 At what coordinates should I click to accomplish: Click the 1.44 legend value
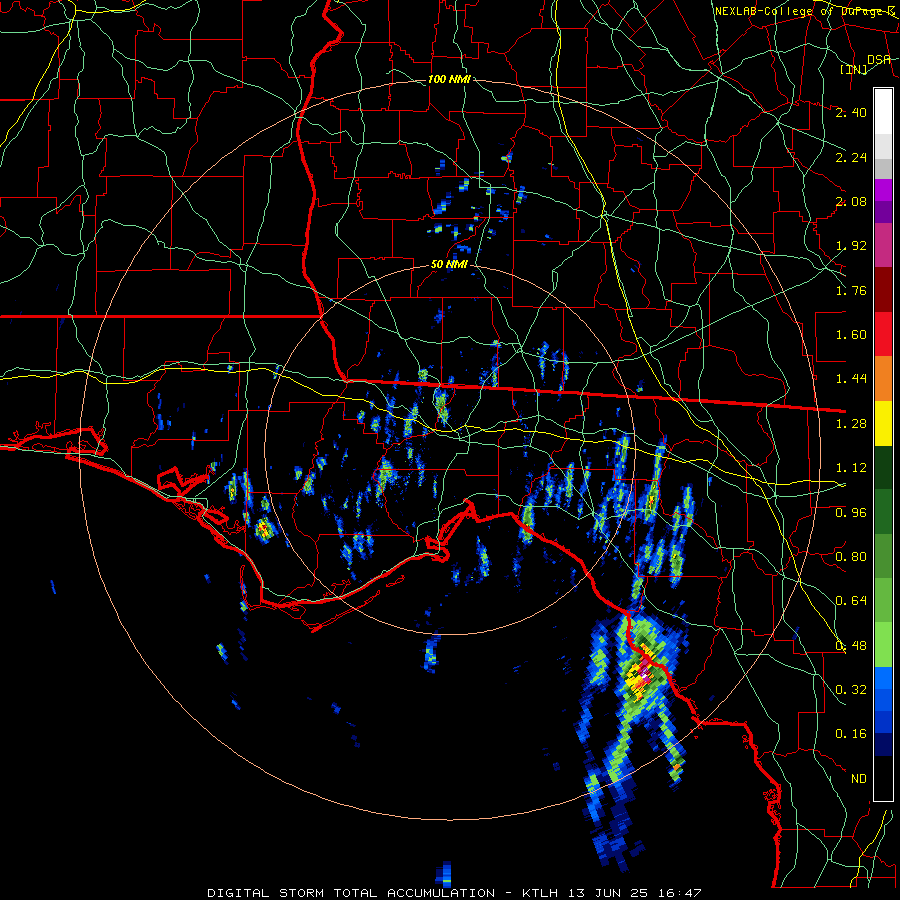tap(851, 379)
